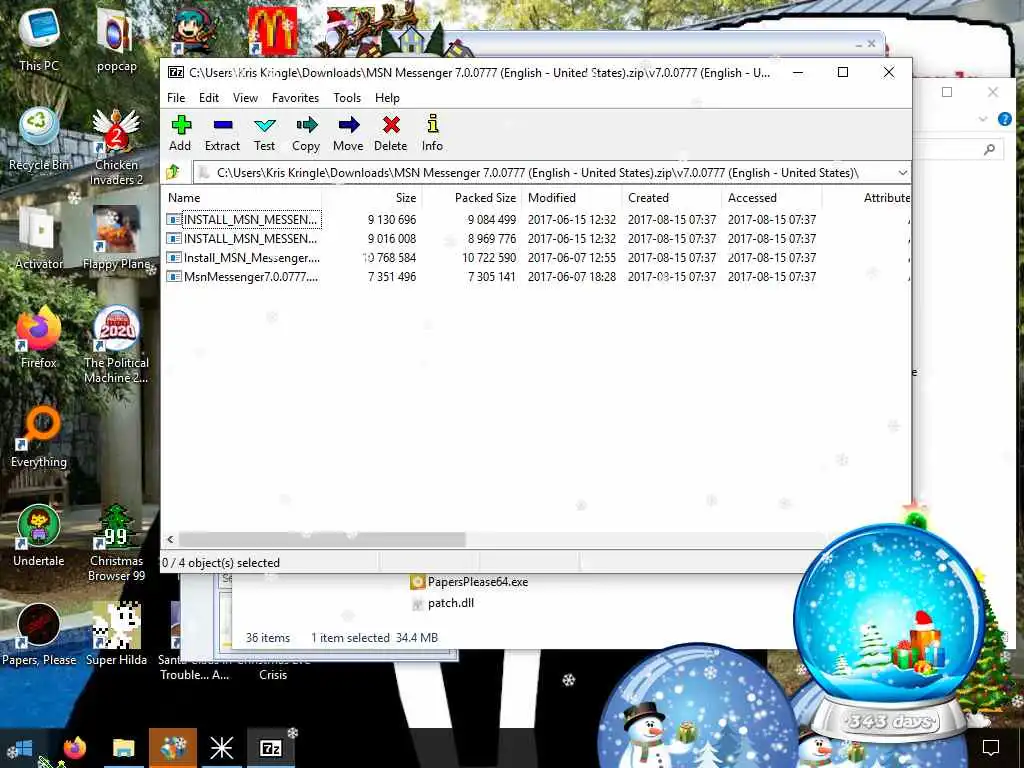Screen dimensions: 1024x768
Task: Open The Political Machine 2020 desktop icon
Action: pyautogui.click(x=116, y=345)
